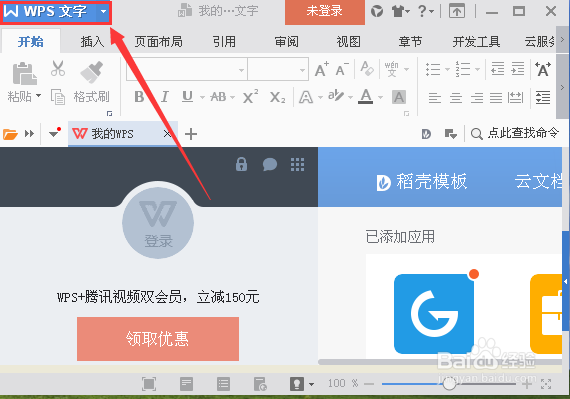570x399 pixels.
Task: Expand the font size combo box
Action: [x=302, y=70]
